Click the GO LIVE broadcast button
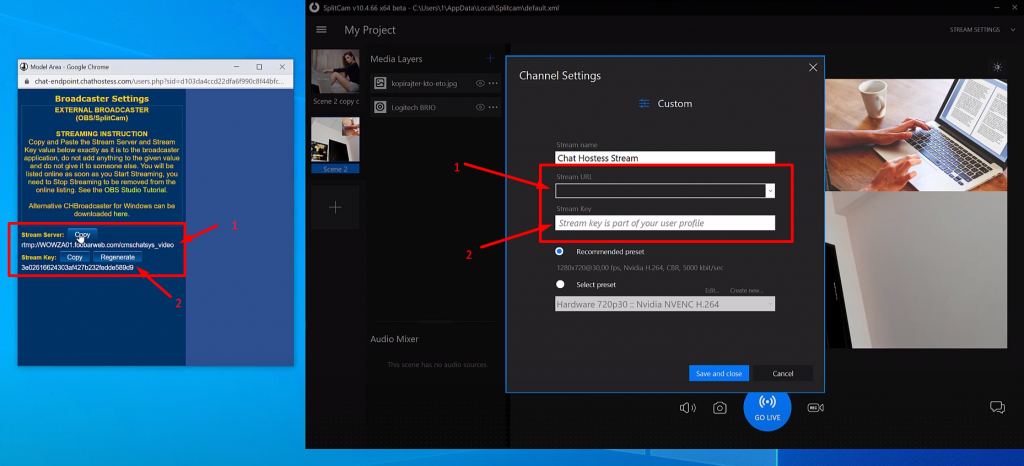This screenshot has height=466, width=1024. (767, 407)
